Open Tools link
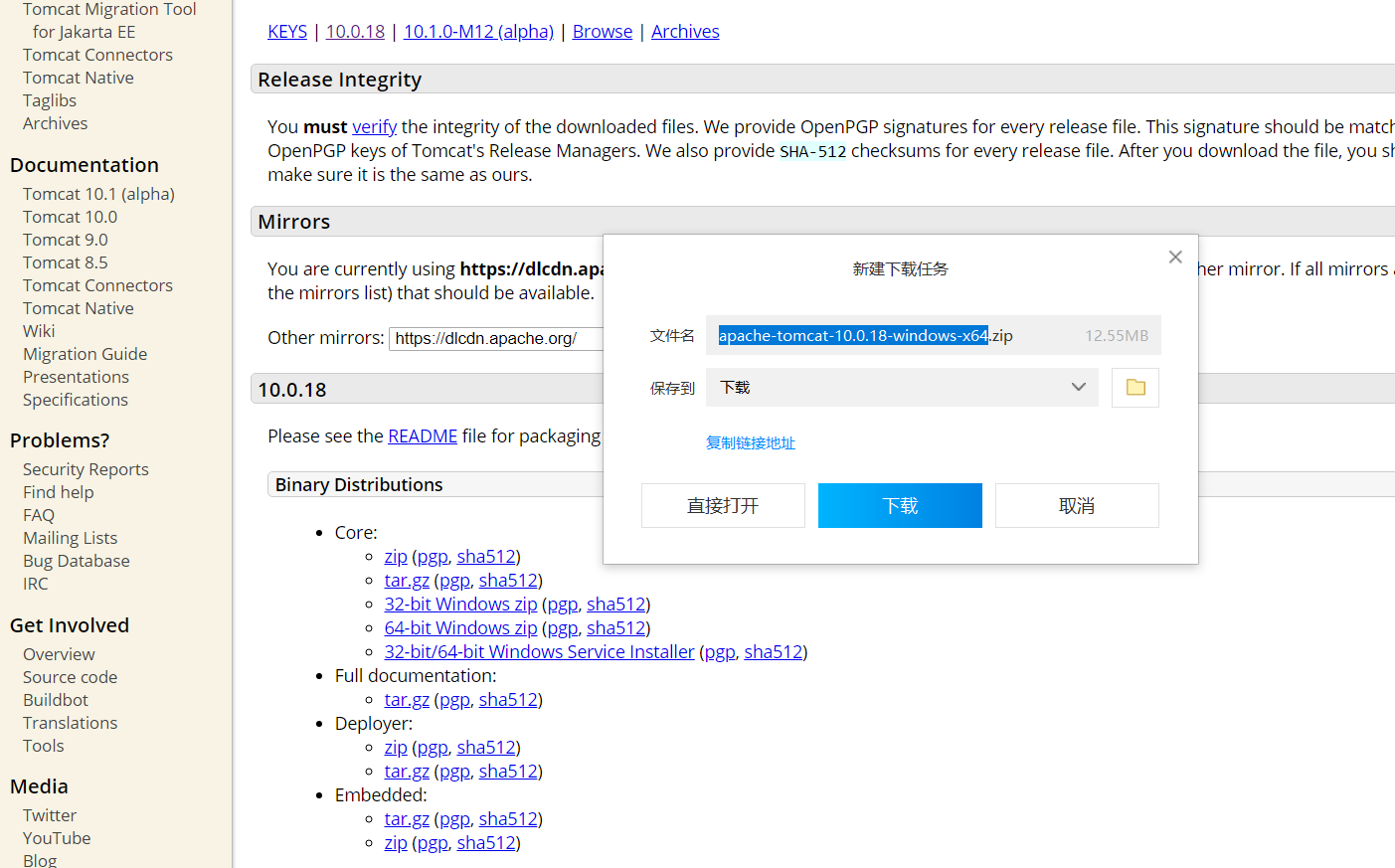 44,746
